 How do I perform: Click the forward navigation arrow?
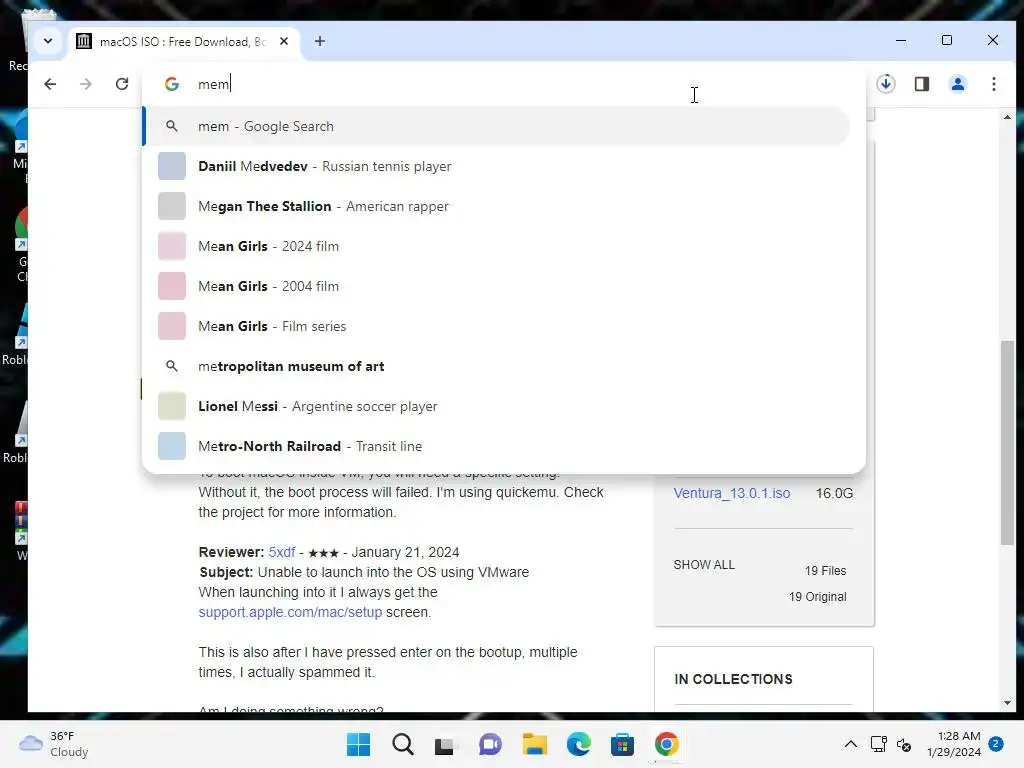tap(86, 84)
